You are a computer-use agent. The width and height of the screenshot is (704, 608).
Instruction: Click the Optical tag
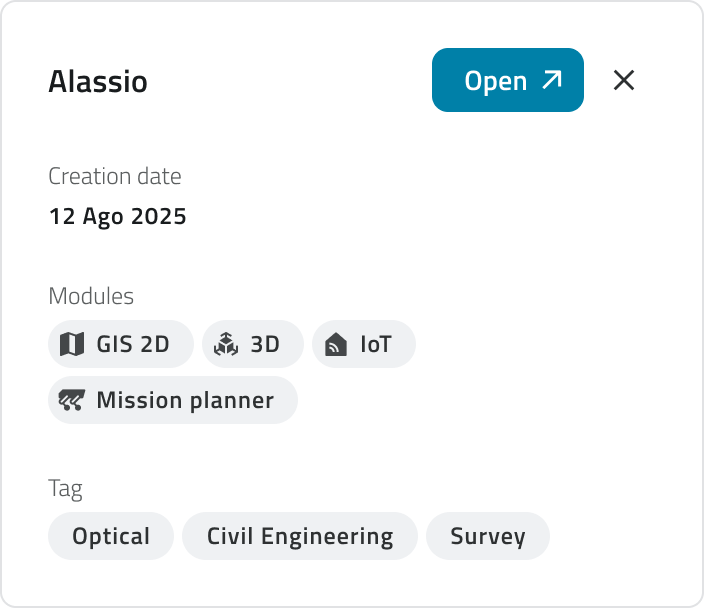pos(111,536)
